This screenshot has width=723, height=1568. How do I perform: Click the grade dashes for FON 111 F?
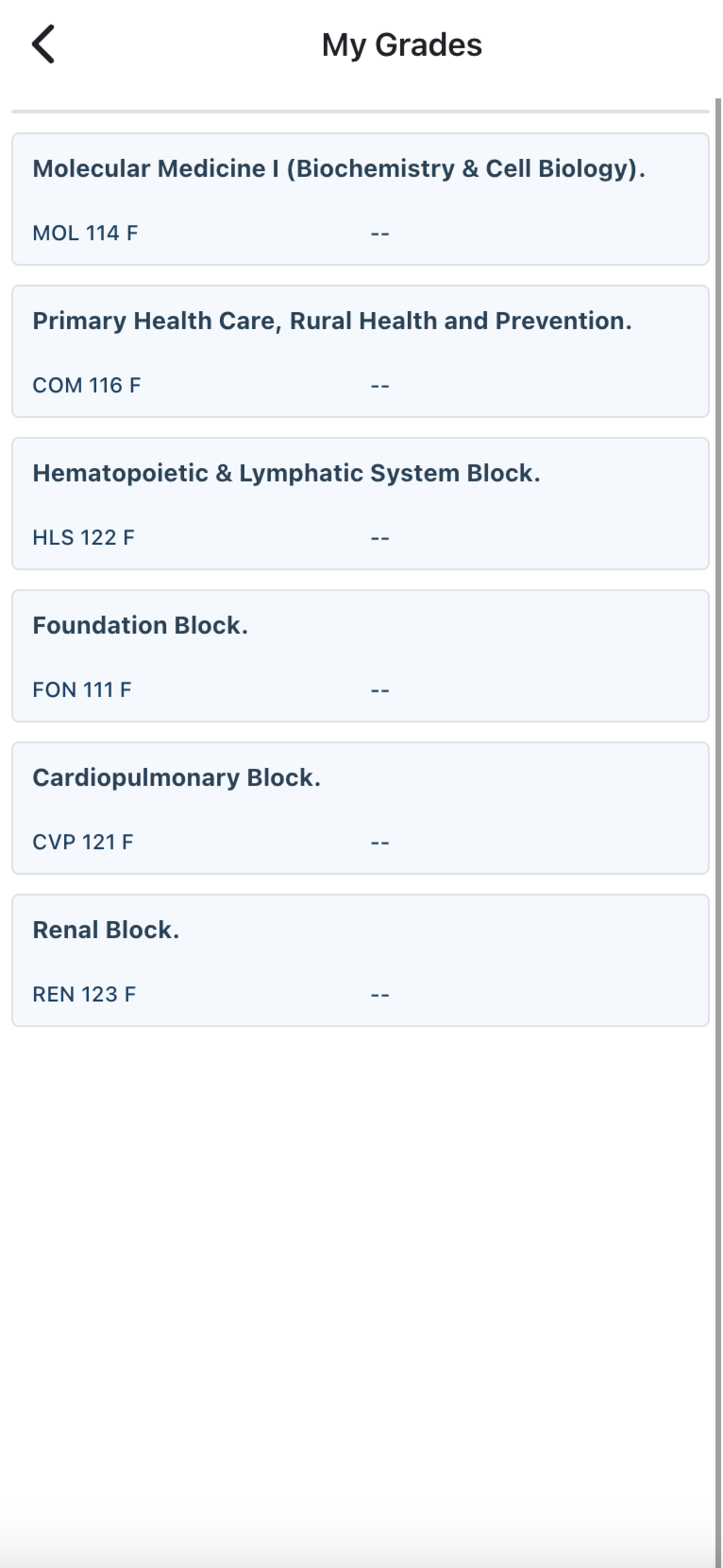[x=380, y=690]
